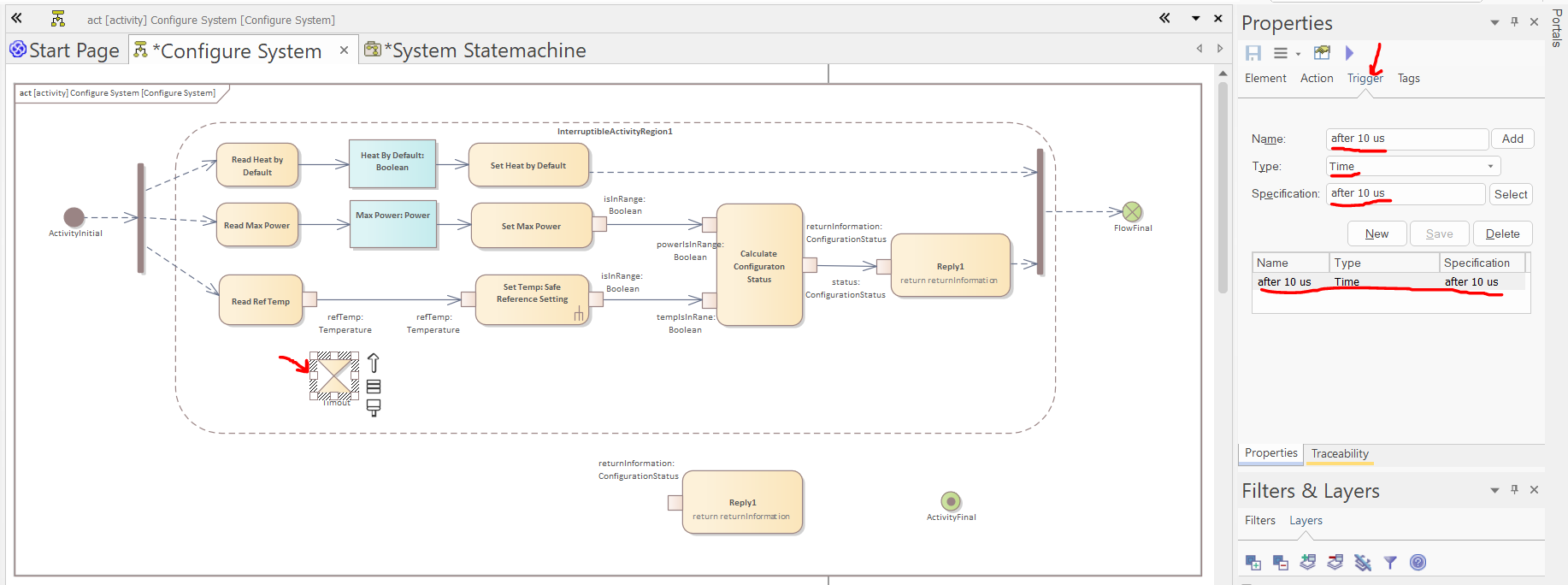This screenshot has width=1568, height=585.
Task: Click the save icon in Properties toolbar
Action: coord(1253,53)
